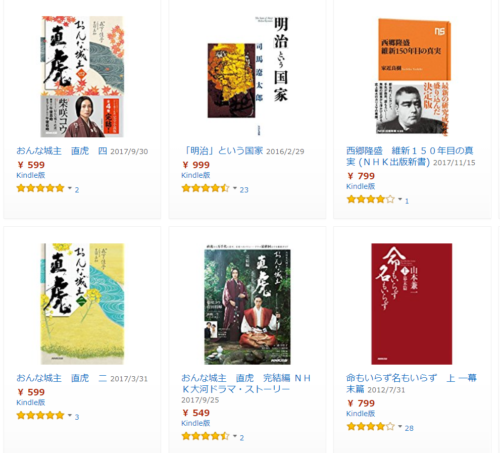Expand rating dropdown for 「明治」という国家

click(x=235, y=188)
